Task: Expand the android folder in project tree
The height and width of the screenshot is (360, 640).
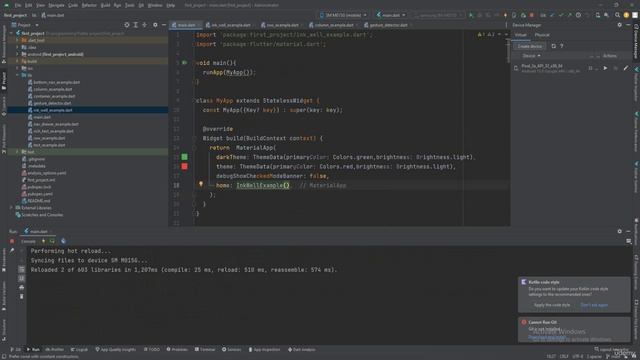Action: pyautogui.click(x=17, y=54)
